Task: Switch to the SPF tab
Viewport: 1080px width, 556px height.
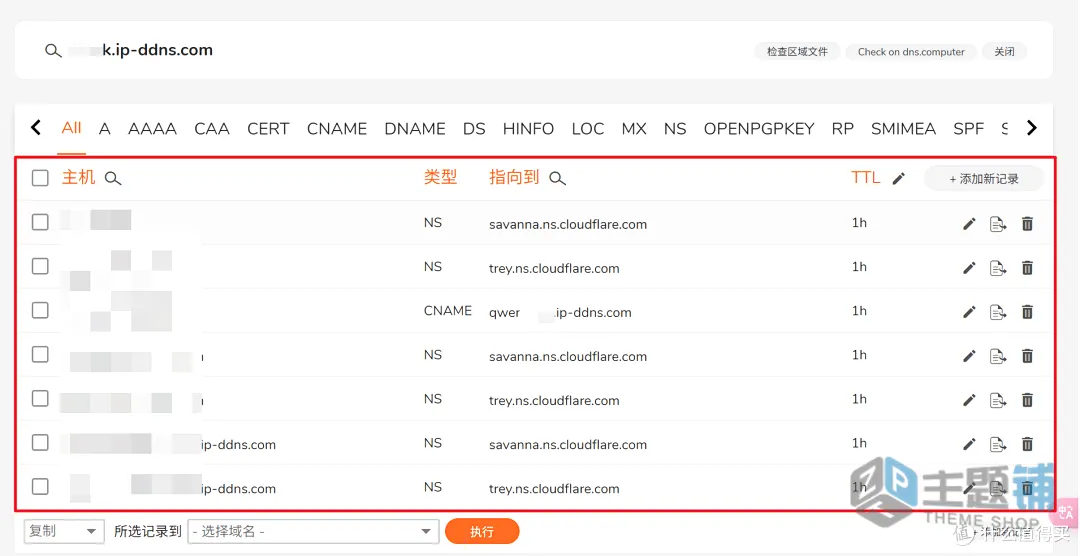Action: (x=968, y=129)
